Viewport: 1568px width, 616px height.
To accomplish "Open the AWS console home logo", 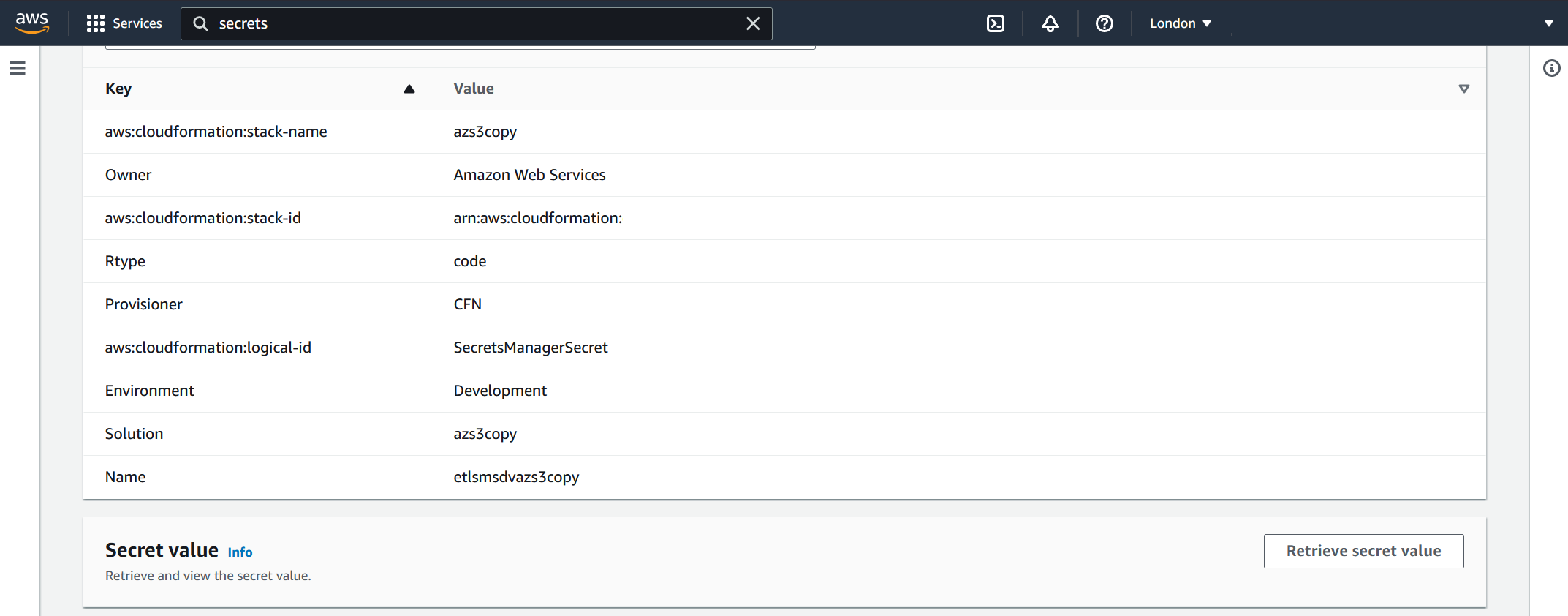I will [32, 23].
